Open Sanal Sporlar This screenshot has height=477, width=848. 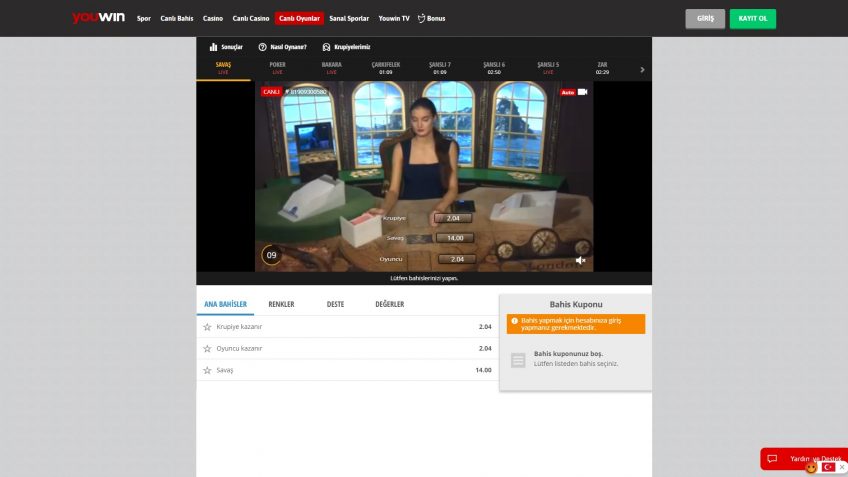pos(349,18)
